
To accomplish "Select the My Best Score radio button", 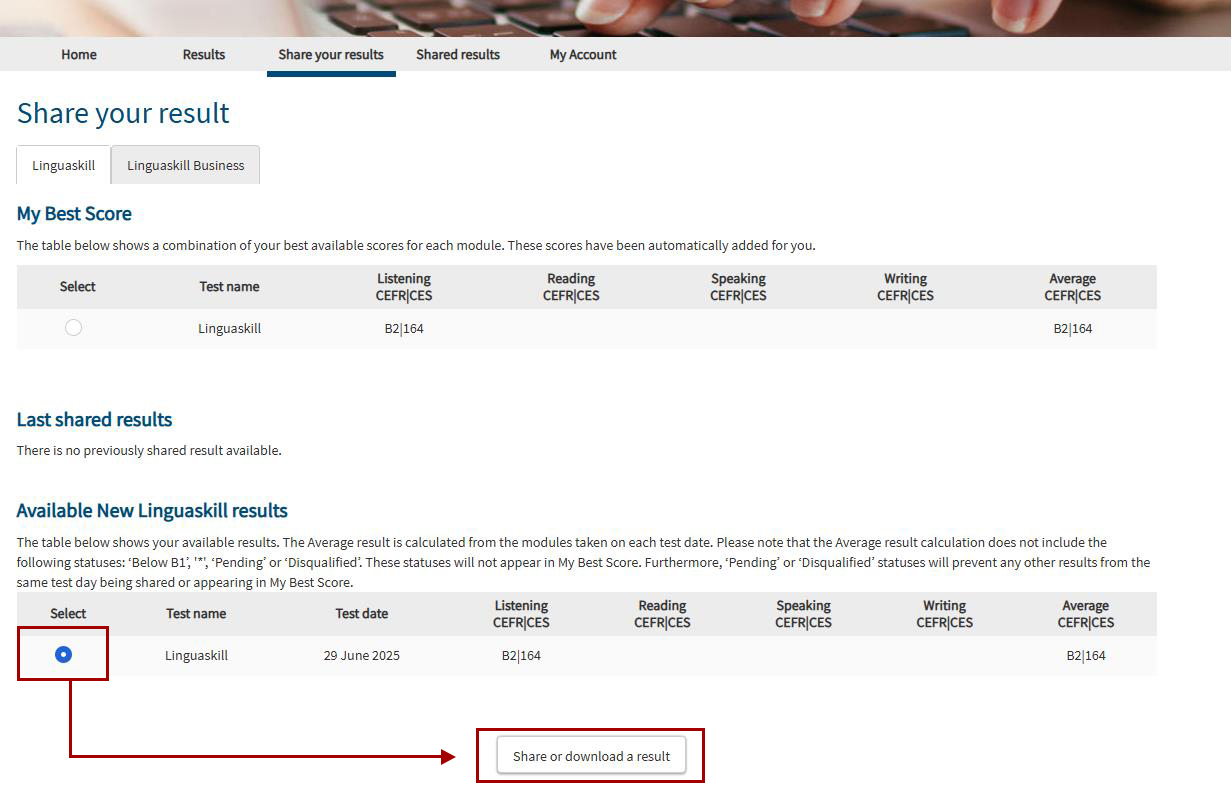I will pyautogui.click(x=73, y=327).
